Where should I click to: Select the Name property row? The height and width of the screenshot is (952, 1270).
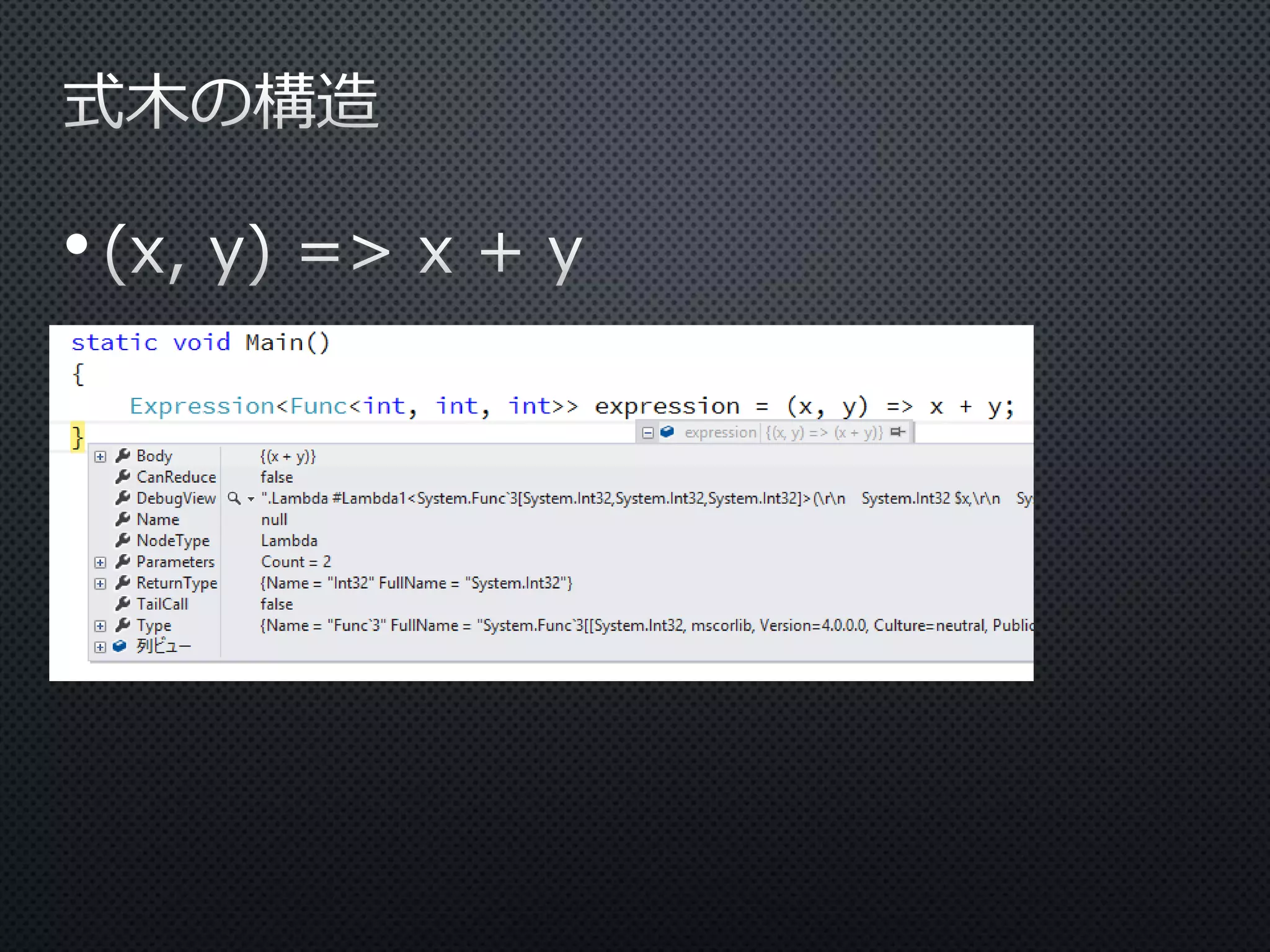pyautogui.click(x=158, y=519)
